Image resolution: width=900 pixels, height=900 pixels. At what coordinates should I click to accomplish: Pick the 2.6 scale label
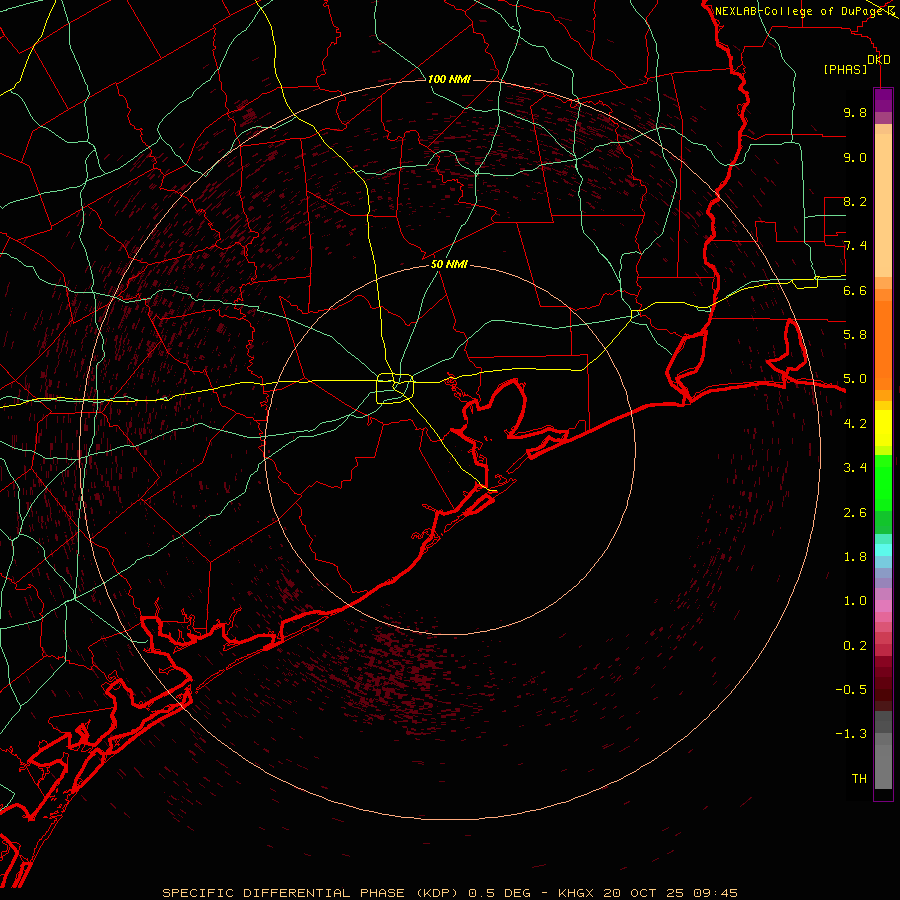tap(855, 513)
